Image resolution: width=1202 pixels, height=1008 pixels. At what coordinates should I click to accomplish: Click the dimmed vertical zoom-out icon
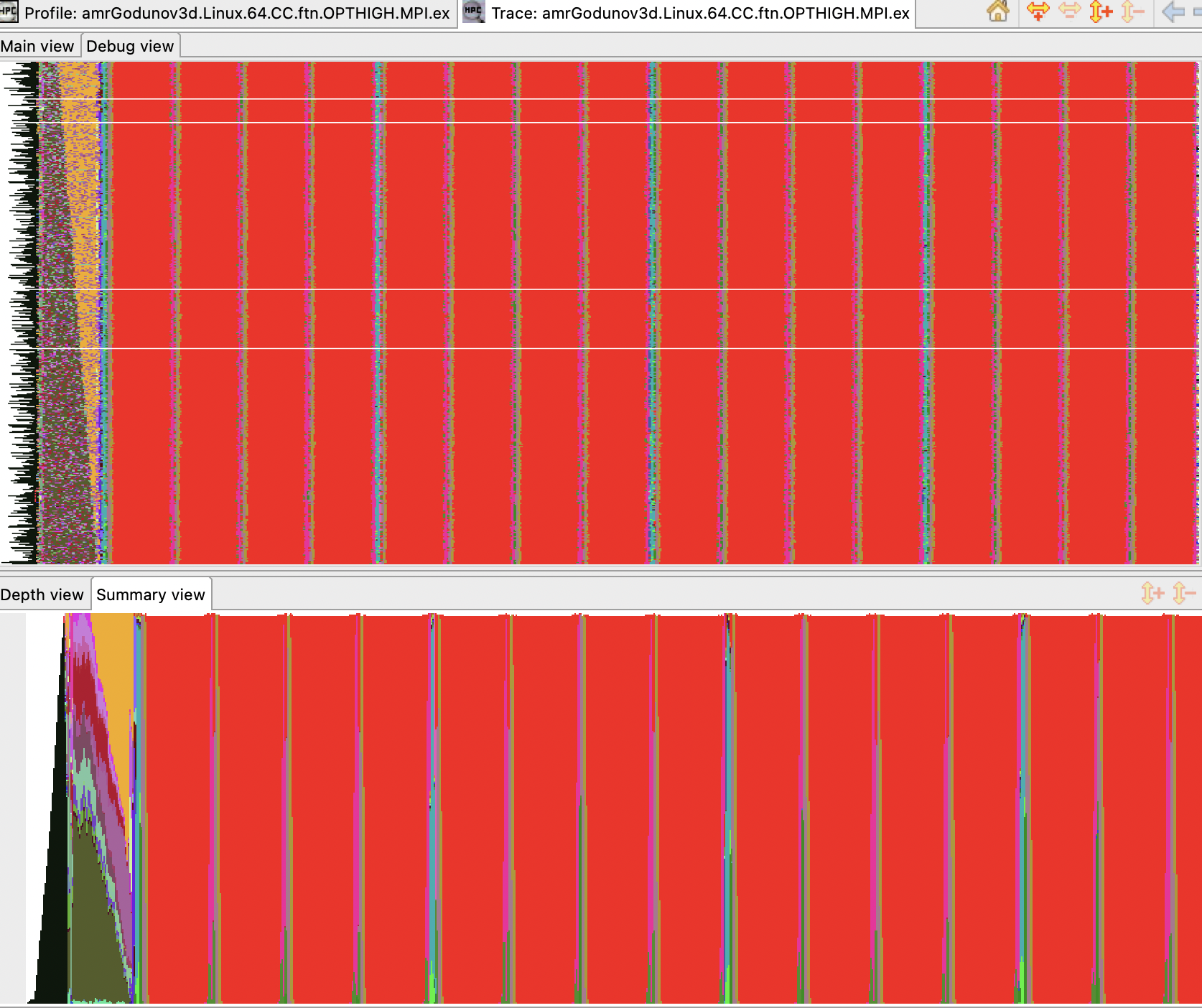pyautogui.click(x=1132, y=11)
